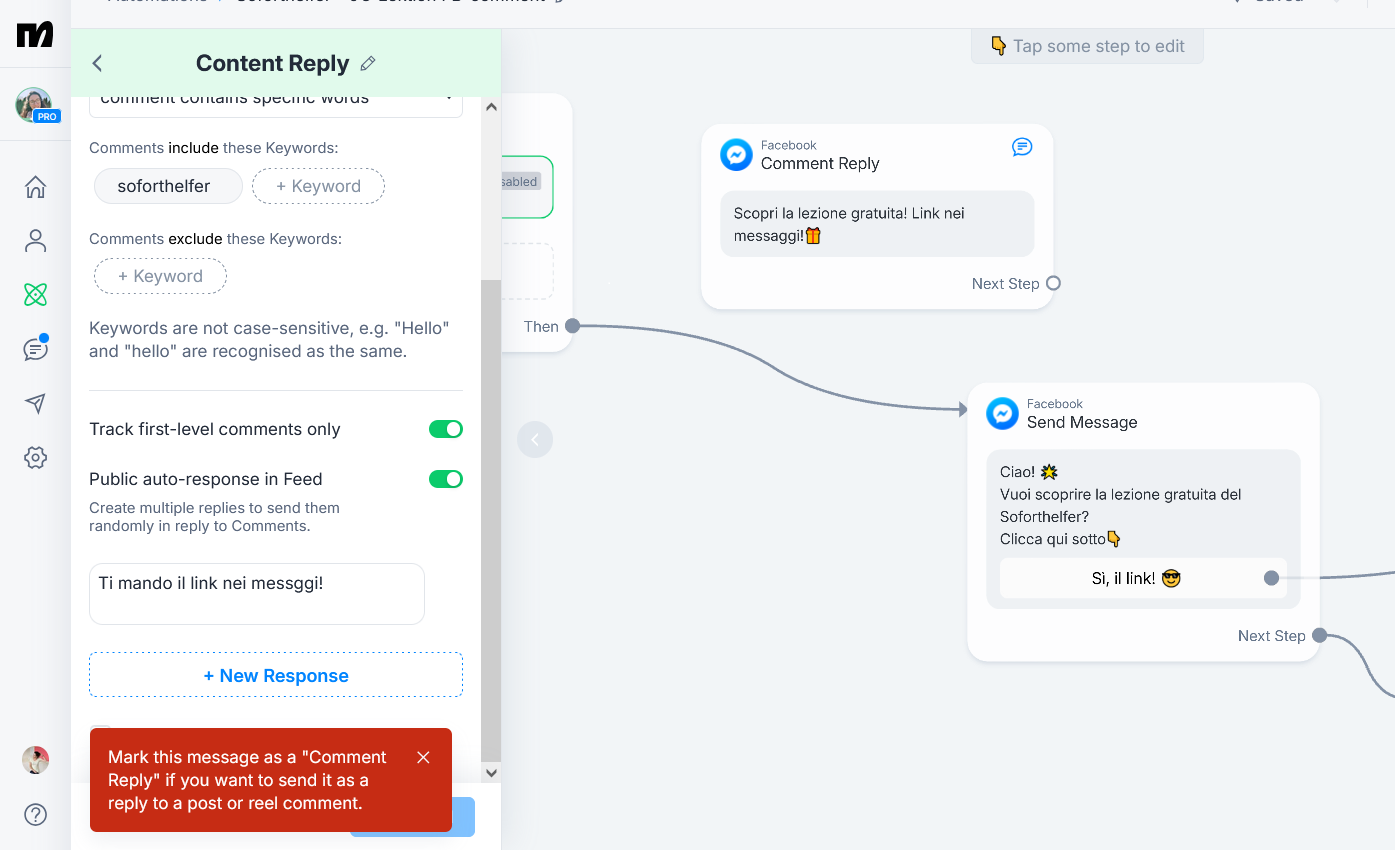Image resolution: width=1395 pixels, height=850 pixels.
Task: Click Messenger icon on Send Message node
Action: [x=1002, y=414]
